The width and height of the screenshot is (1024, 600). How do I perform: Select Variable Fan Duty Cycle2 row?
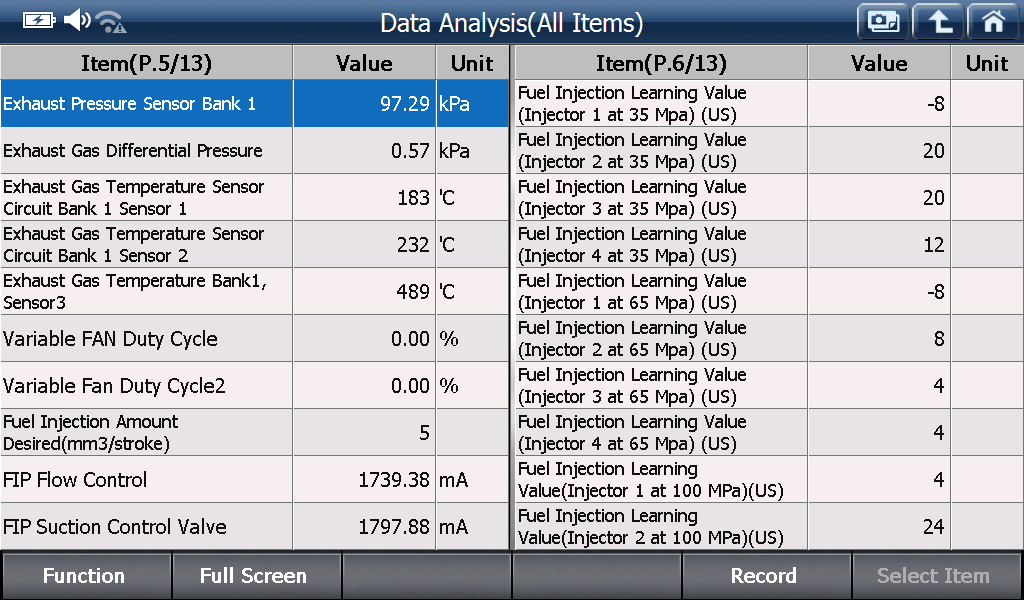coord(254,385)
